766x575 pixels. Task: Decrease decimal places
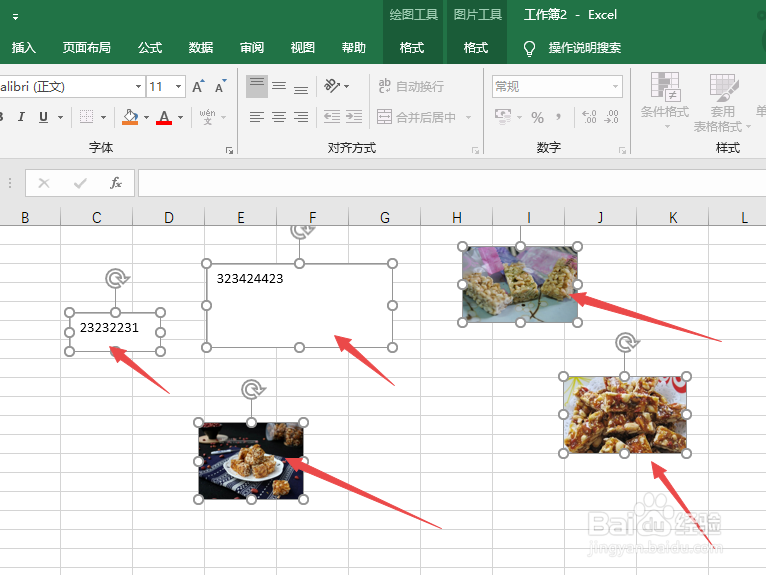point(612,117)
